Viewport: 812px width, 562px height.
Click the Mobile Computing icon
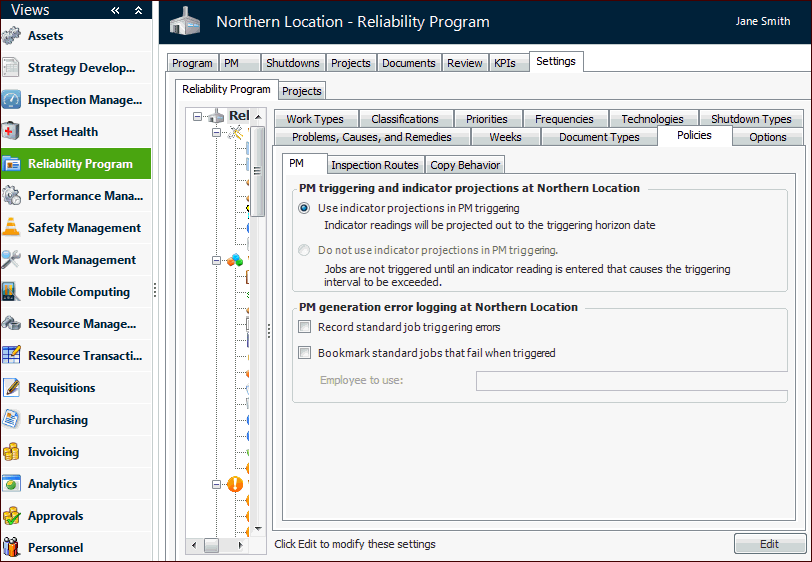tap(12, 292)
